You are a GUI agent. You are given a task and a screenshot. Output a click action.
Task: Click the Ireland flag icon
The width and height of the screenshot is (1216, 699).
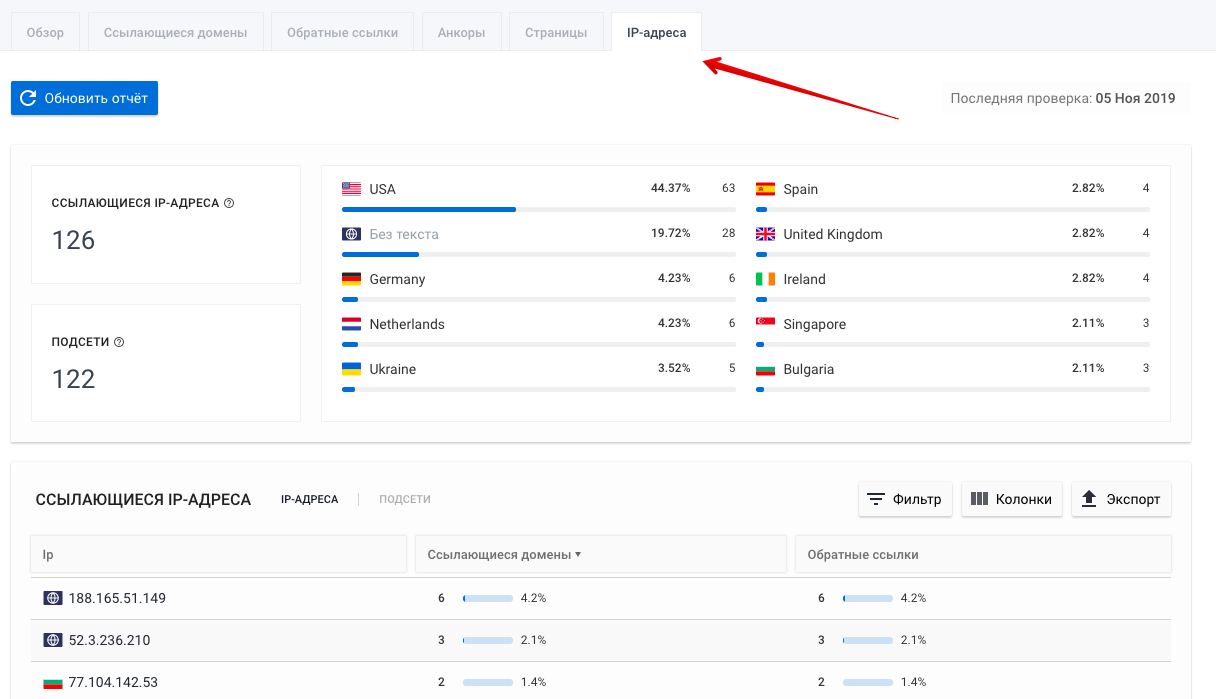tap(765, 279)
